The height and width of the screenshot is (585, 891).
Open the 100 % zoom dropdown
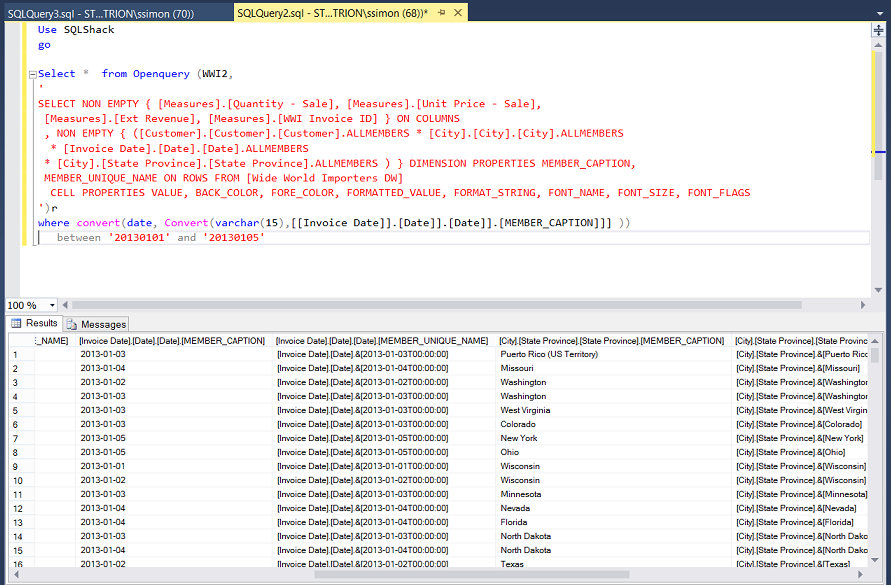click(x=54, y=305)
